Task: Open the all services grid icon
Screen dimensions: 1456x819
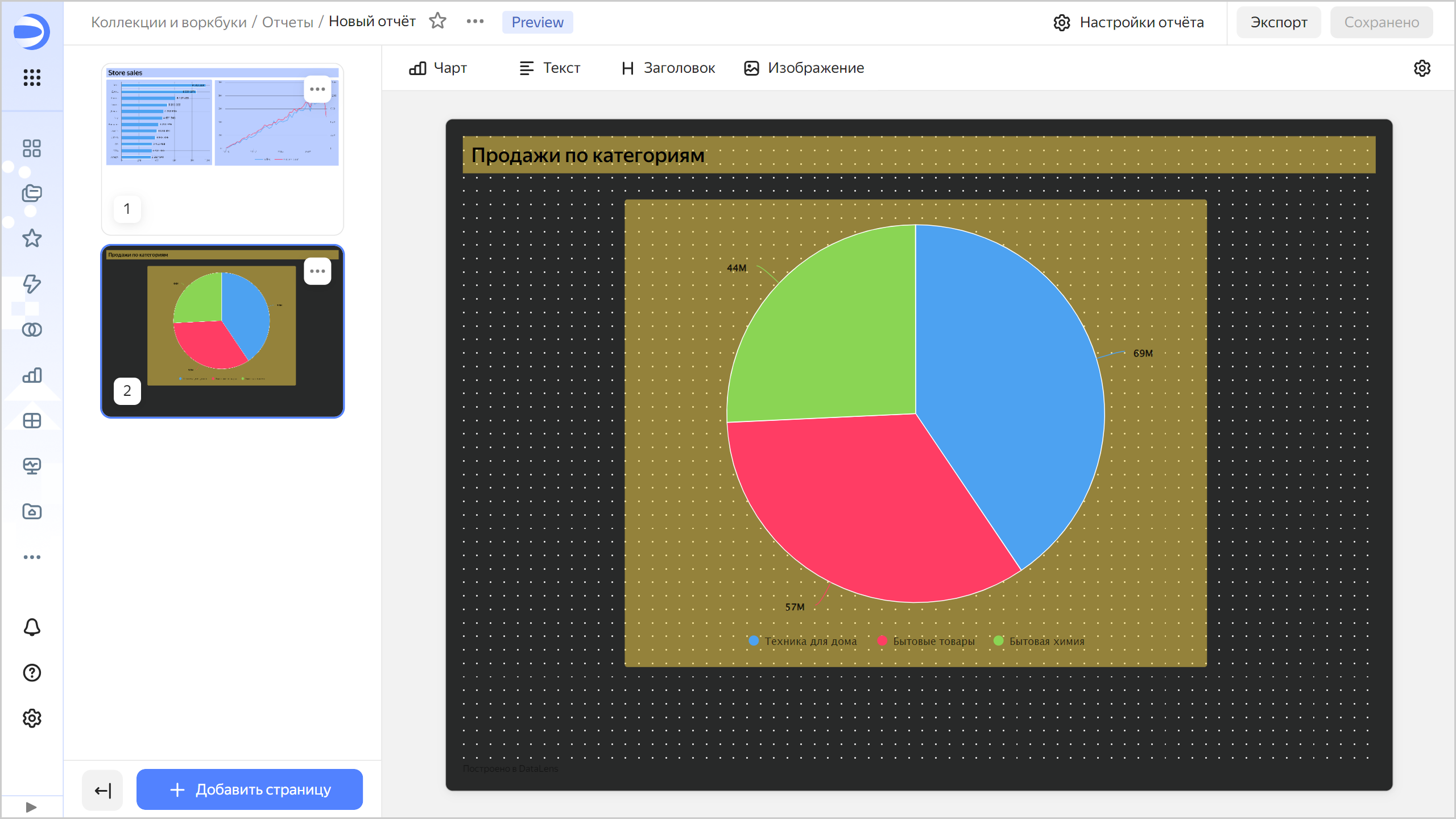Action: pos(32,77)
